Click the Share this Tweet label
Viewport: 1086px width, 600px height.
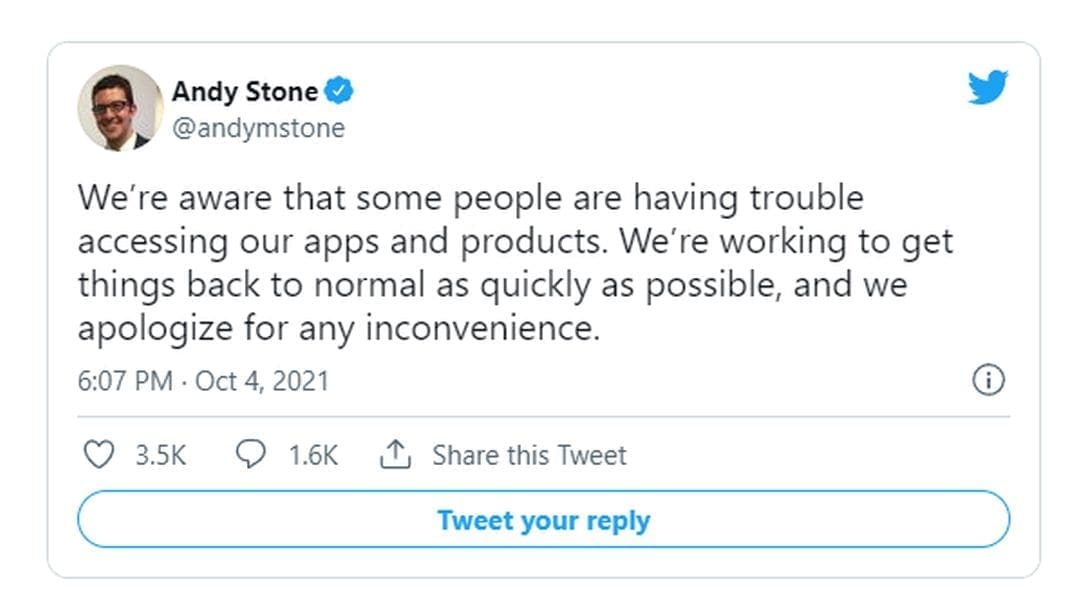pyautogui.click(x=529, y=455)
